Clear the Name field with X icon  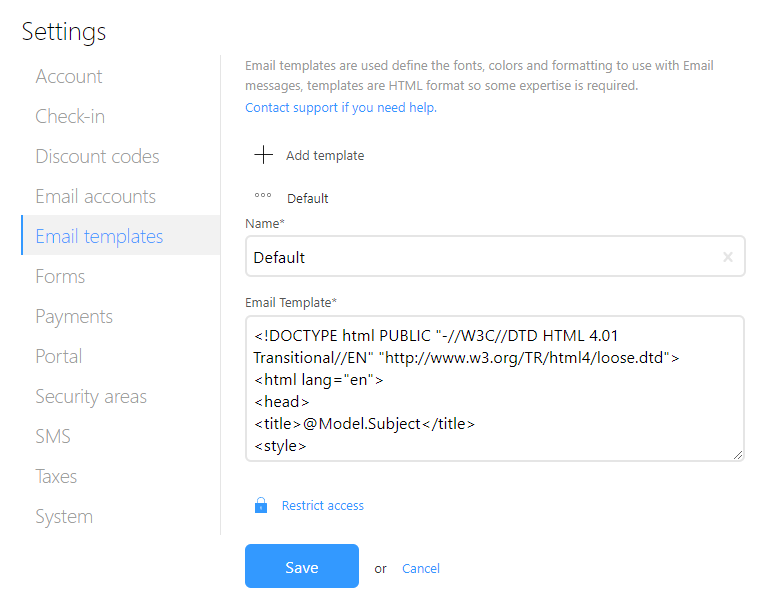[728, 257]
